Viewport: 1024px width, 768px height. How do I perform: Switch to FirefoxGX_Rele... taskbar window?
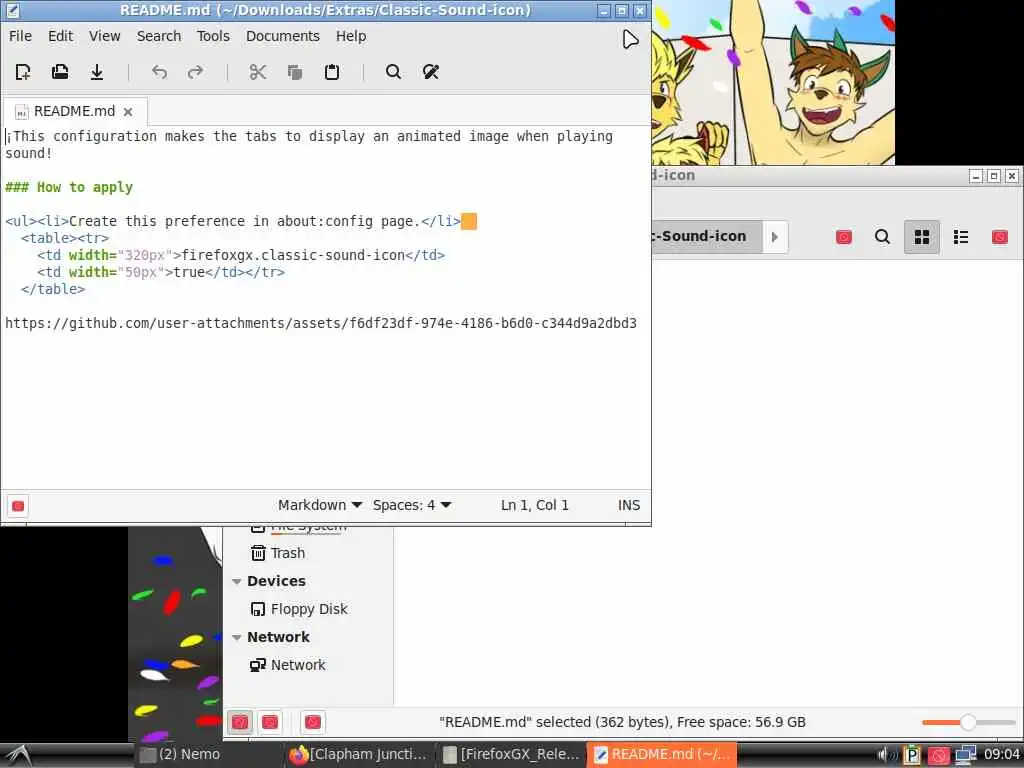click(x=511, y=755)
